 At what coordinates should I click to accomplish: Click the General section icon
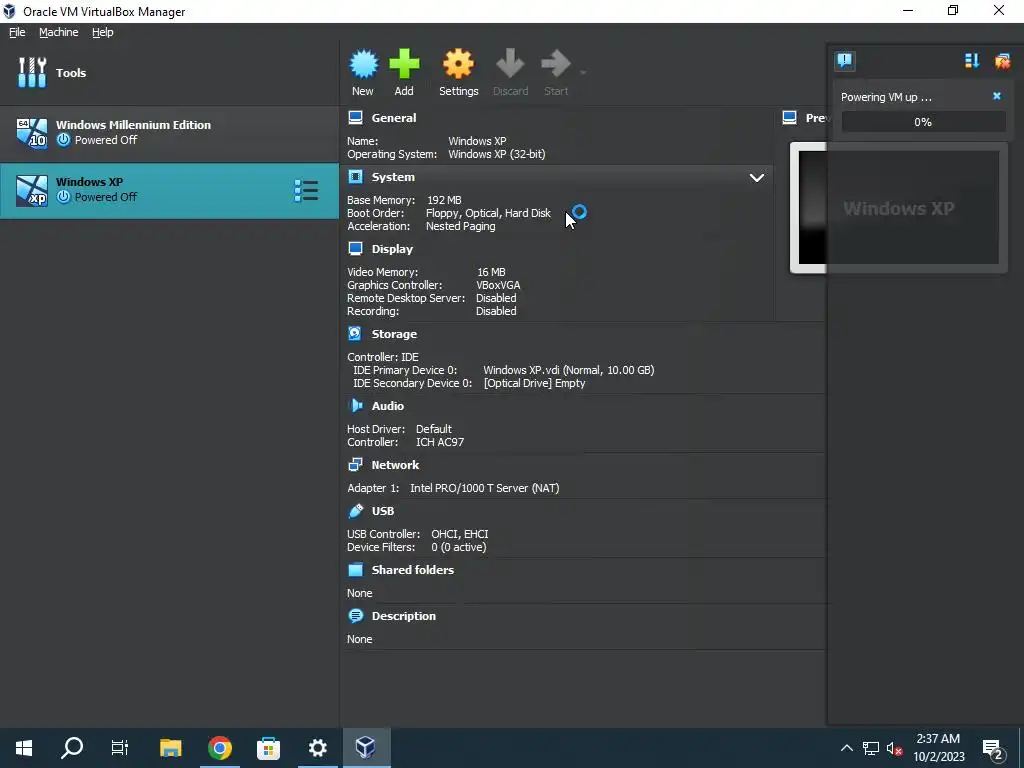coord(355,118)
